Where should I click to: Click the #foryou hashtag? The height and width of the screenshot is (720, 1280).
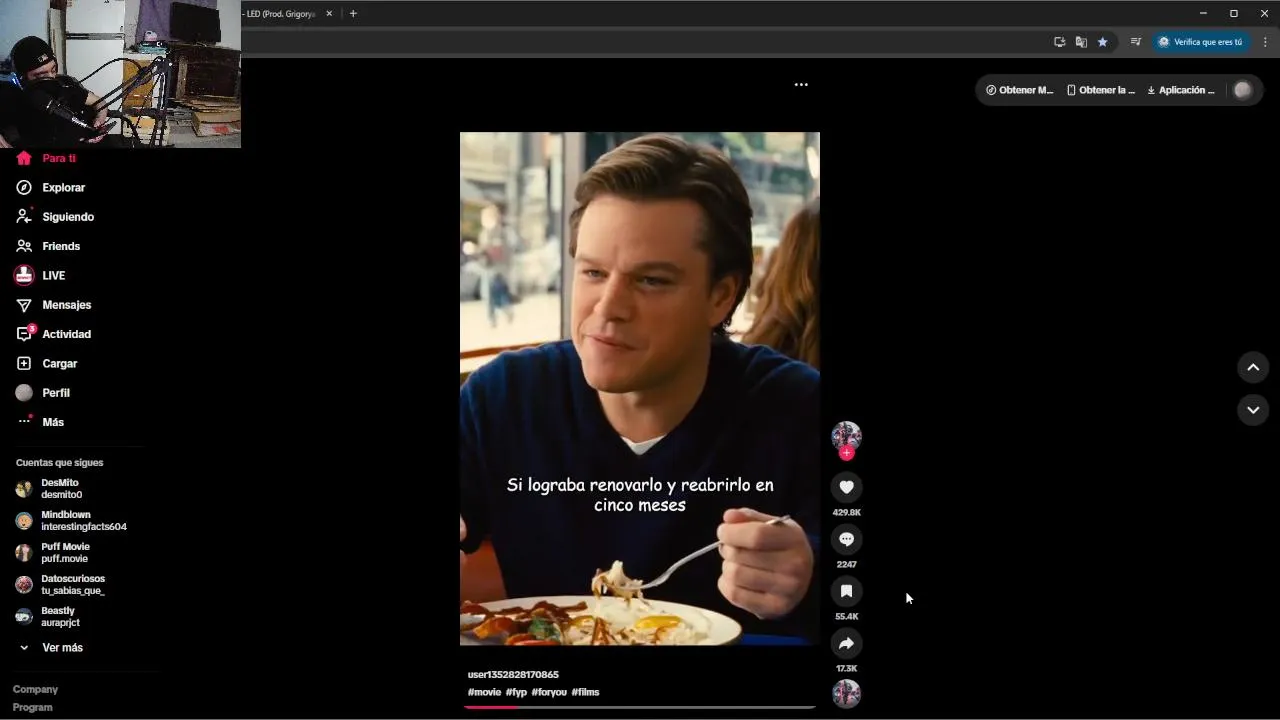tap(549, 692)
